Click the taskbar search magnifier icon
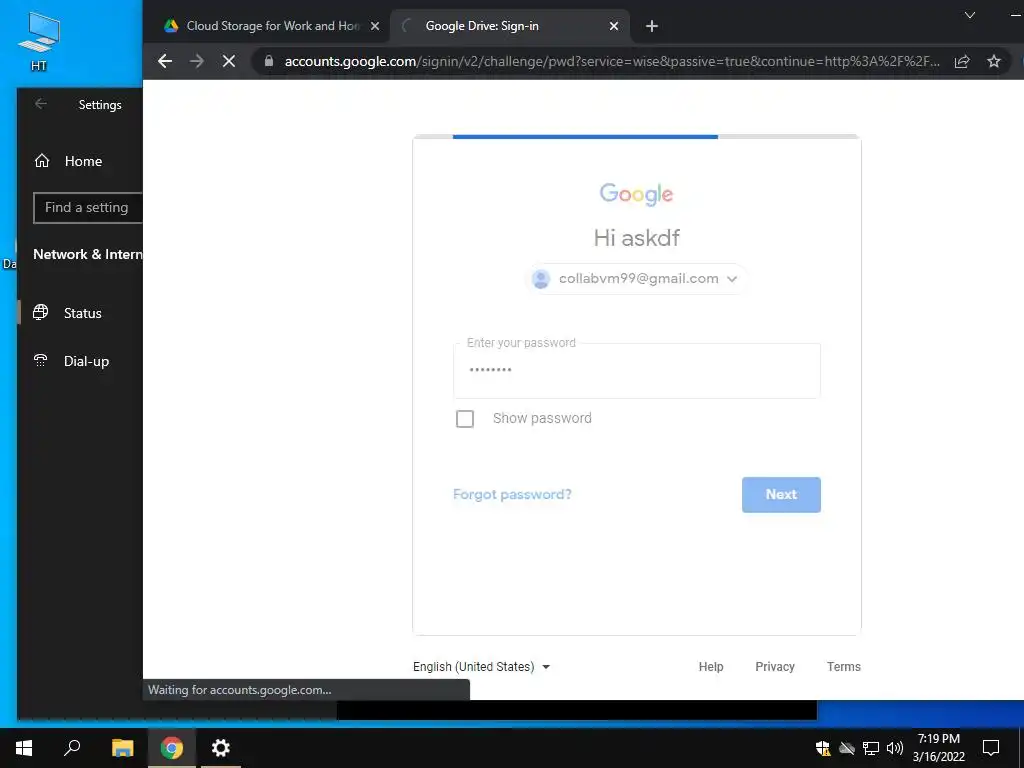The width and height of the screenshot is (1024, 768). (72, 748)
